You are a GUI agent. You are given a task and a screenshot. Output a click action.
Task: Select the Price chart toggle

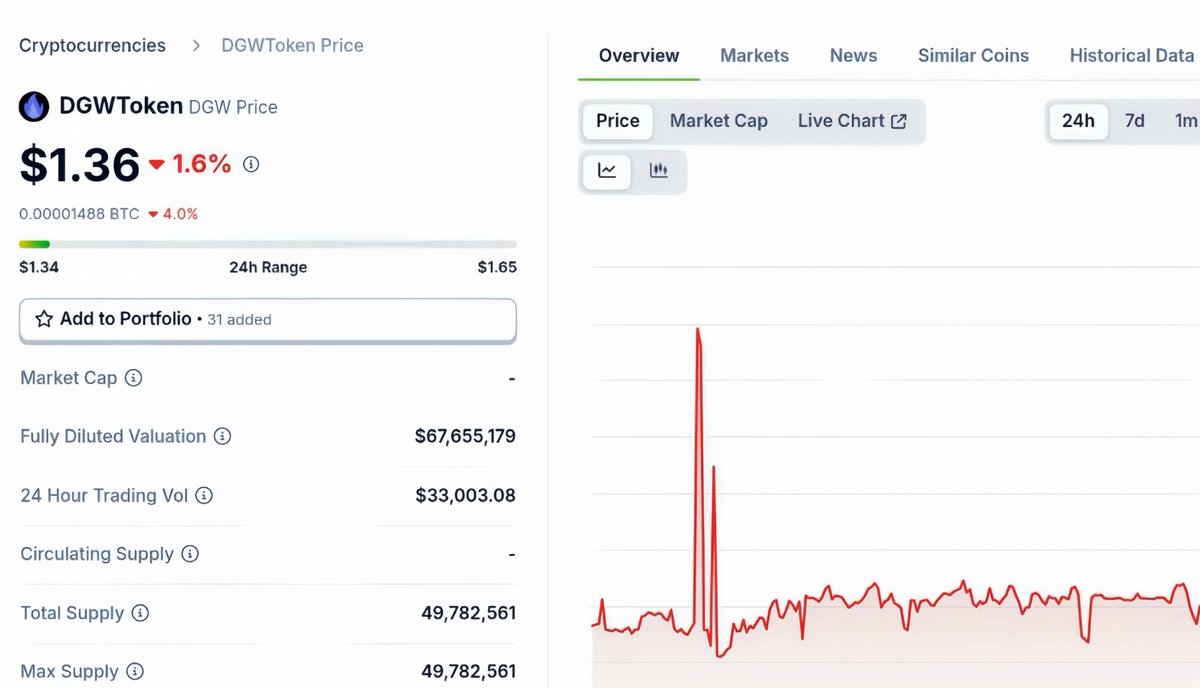pyautogui.click(x=616, y=120)
